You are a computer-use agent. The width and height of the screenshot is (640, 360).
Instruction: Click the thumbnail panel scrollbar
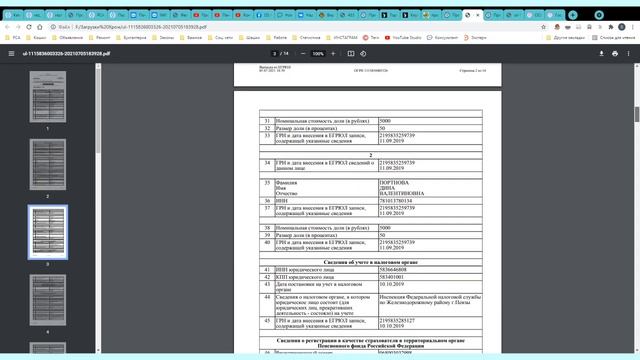(x=98, y=110)
